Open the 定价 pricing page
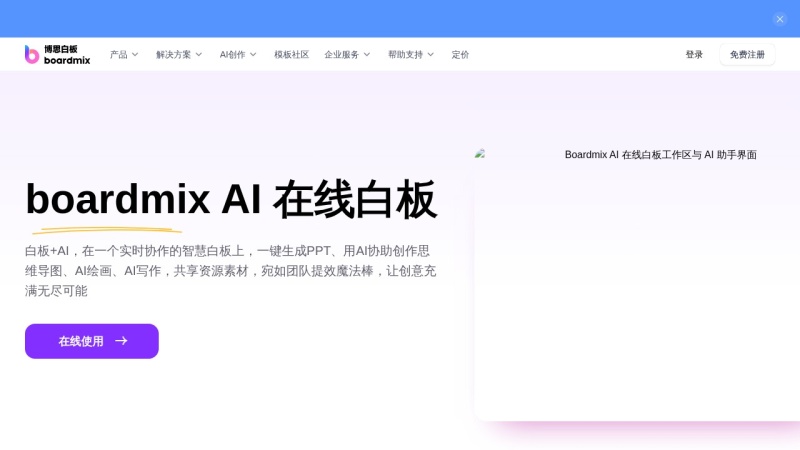The width and height of the screenshot is (800, 450). [460, 55]
